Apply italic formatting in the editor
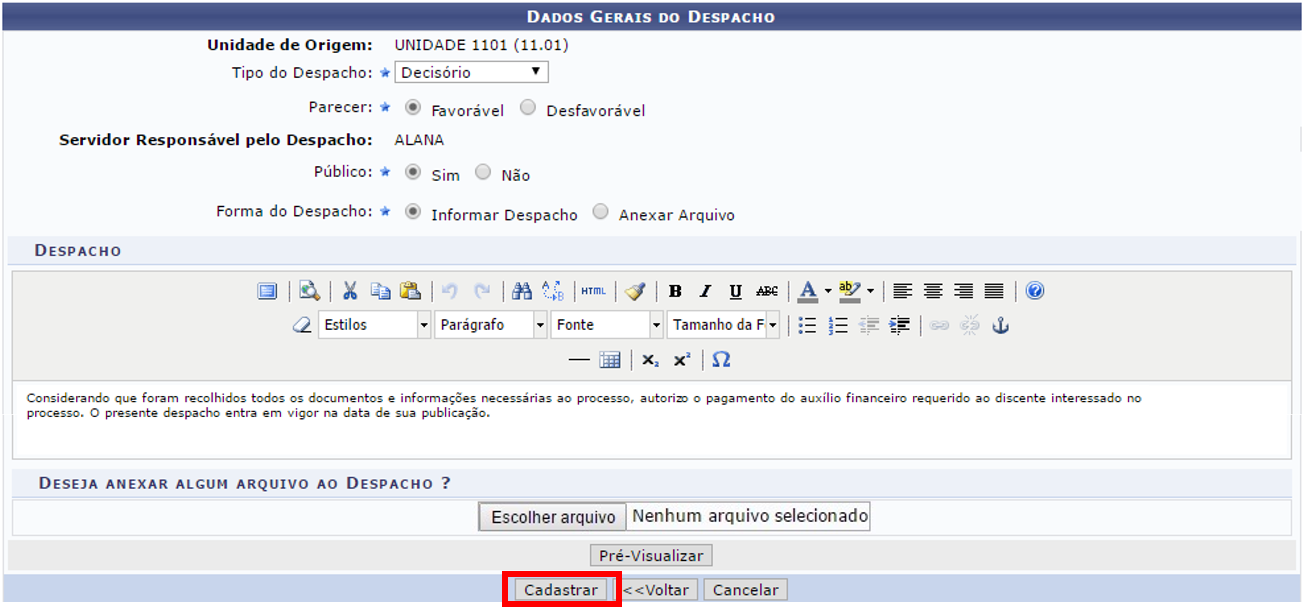 pyautogui.click(x=705, y=291)
